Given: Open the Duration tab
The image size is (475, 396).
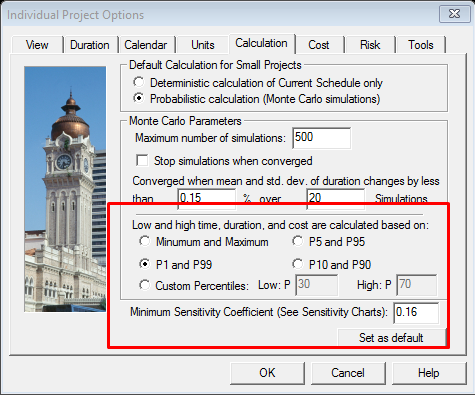Looking at the screenshot, I should [x=90, y=45].
